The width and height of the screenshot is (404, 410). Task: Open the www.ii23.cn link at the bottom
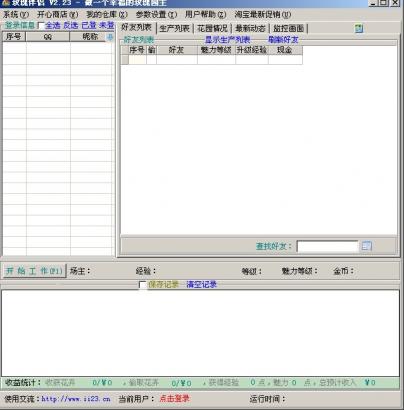[76, 399]
